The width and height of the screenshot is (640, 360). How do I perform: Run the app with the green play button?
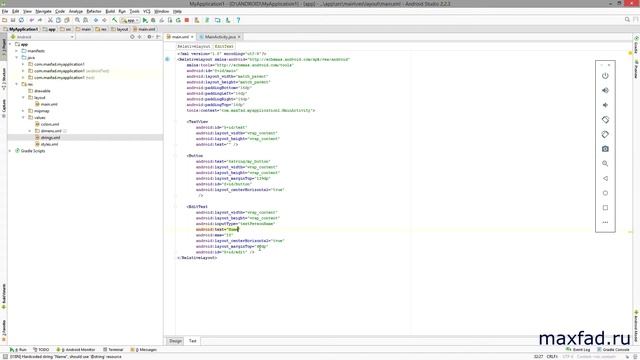[145, 20]
